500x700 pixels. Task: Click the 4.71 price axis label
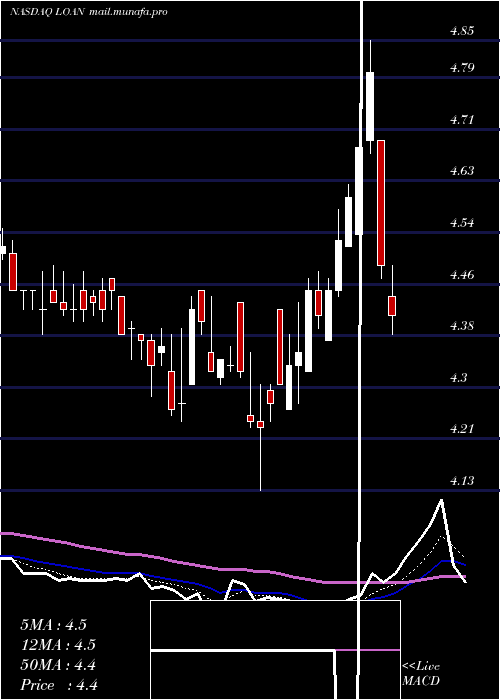[462, 120]
